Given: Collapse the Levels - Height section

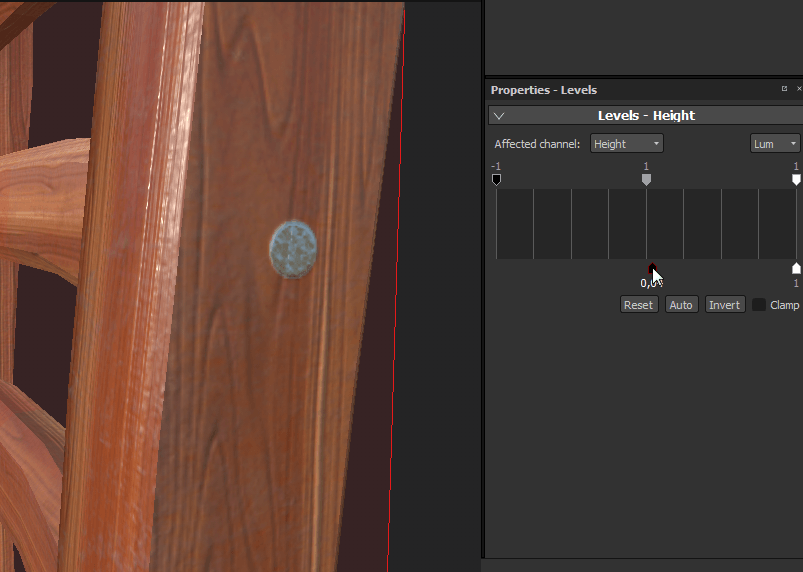Looking at the screenshot, I should (499, 116).
